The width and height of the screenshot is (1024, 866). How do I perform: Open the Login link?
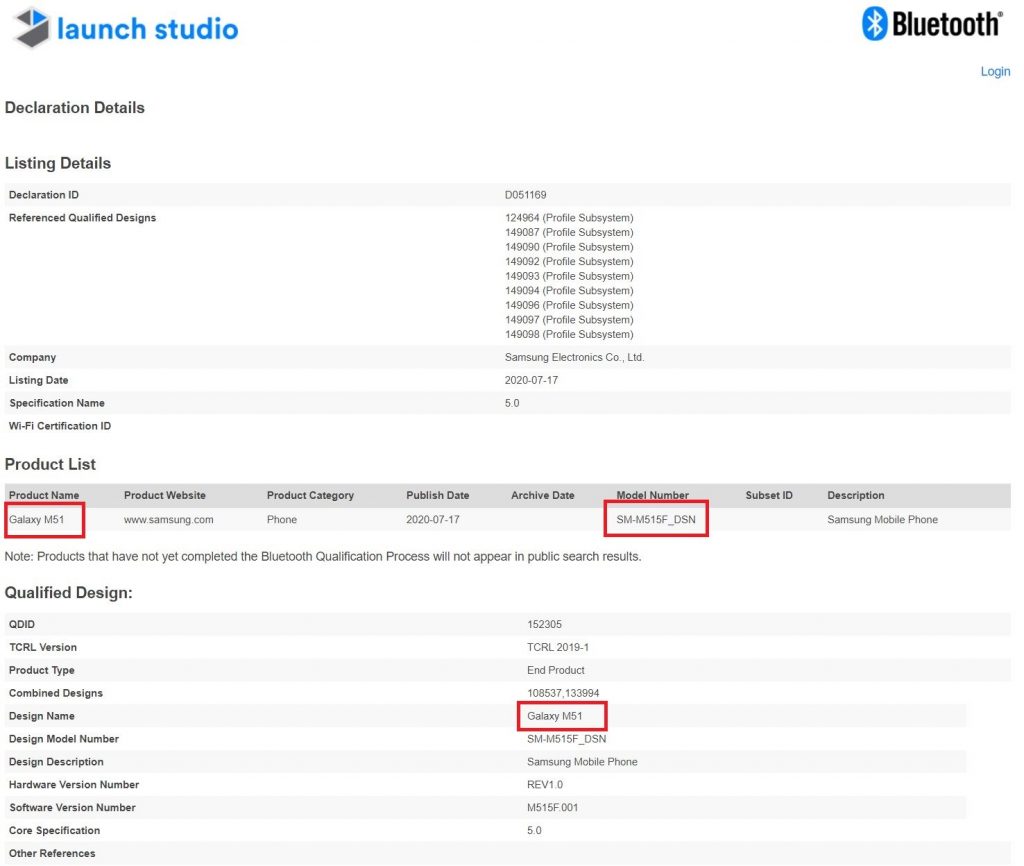pyautogui.click(x=995, y=71)
